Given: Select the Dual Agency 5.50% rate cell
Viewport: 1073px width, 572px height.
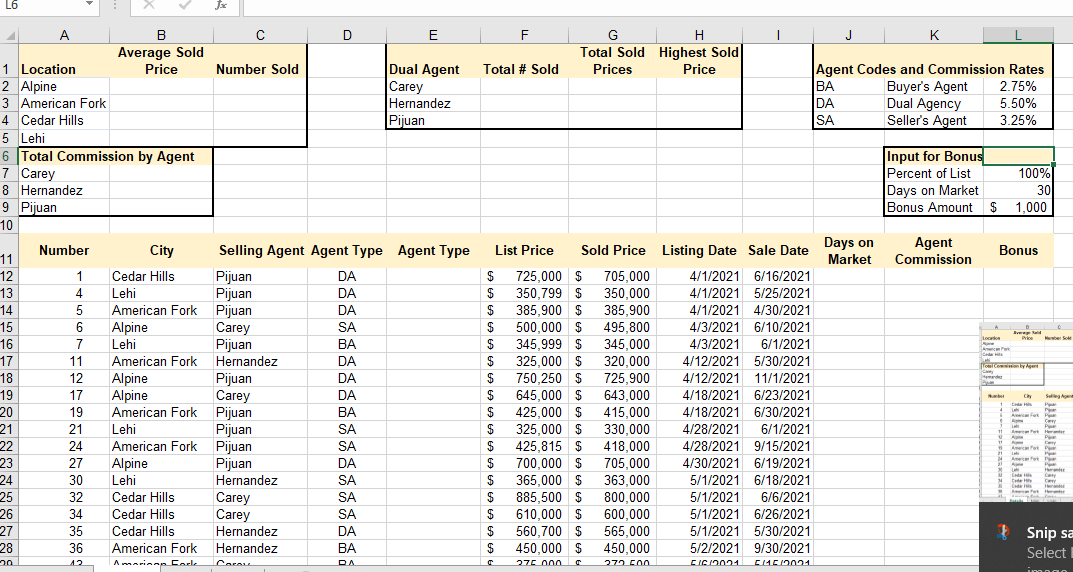Looking at the screenshot, I should [1018, 103].
